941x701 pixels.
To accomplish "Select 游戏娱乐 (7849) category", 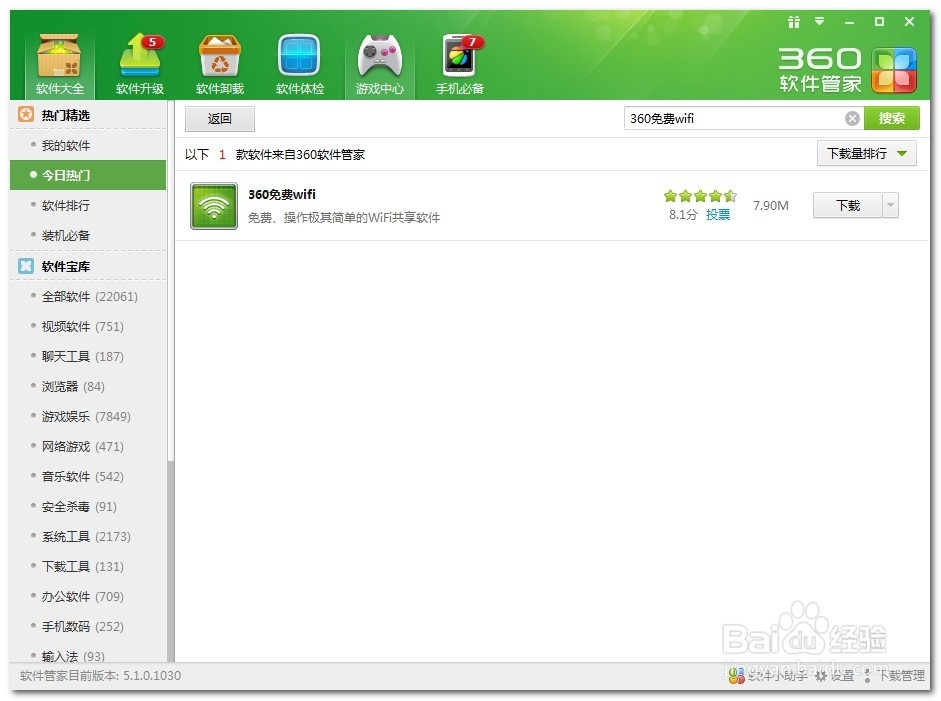I will point(88,417).
